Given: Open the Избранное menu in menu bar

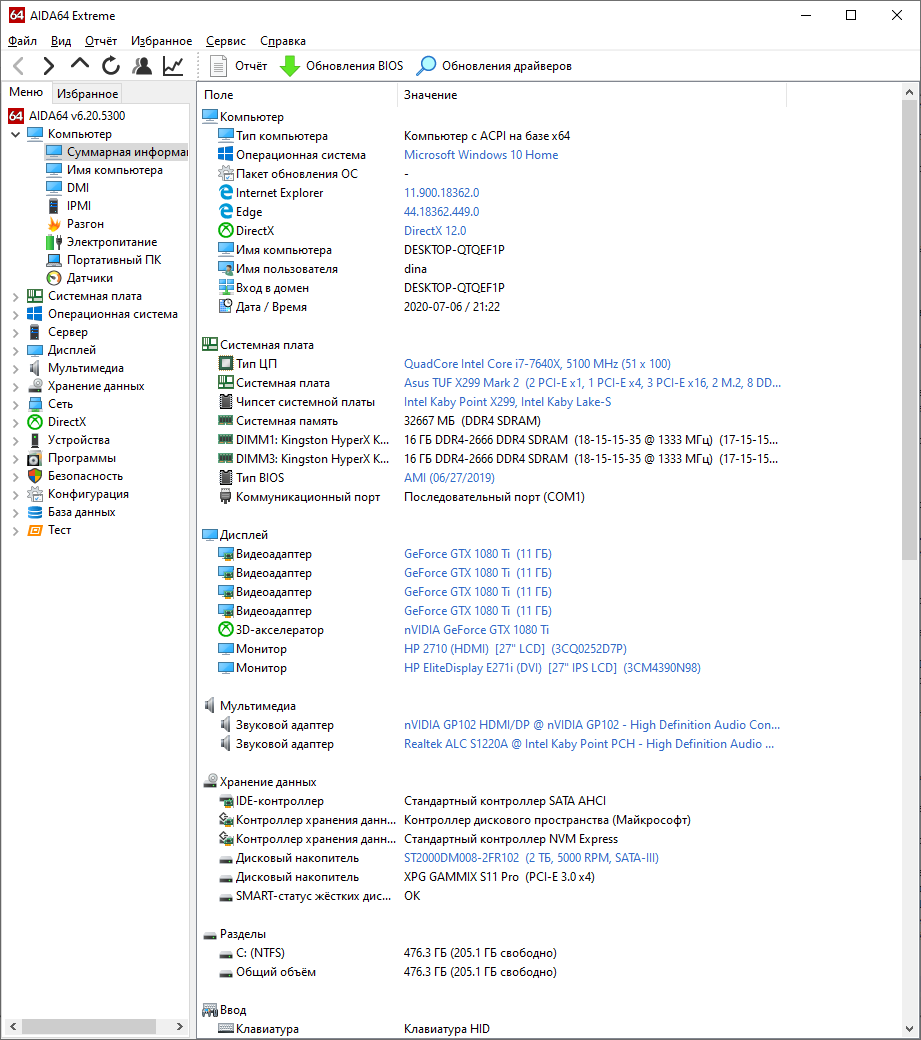Looking at the screenshot, I should coord(161,41).
